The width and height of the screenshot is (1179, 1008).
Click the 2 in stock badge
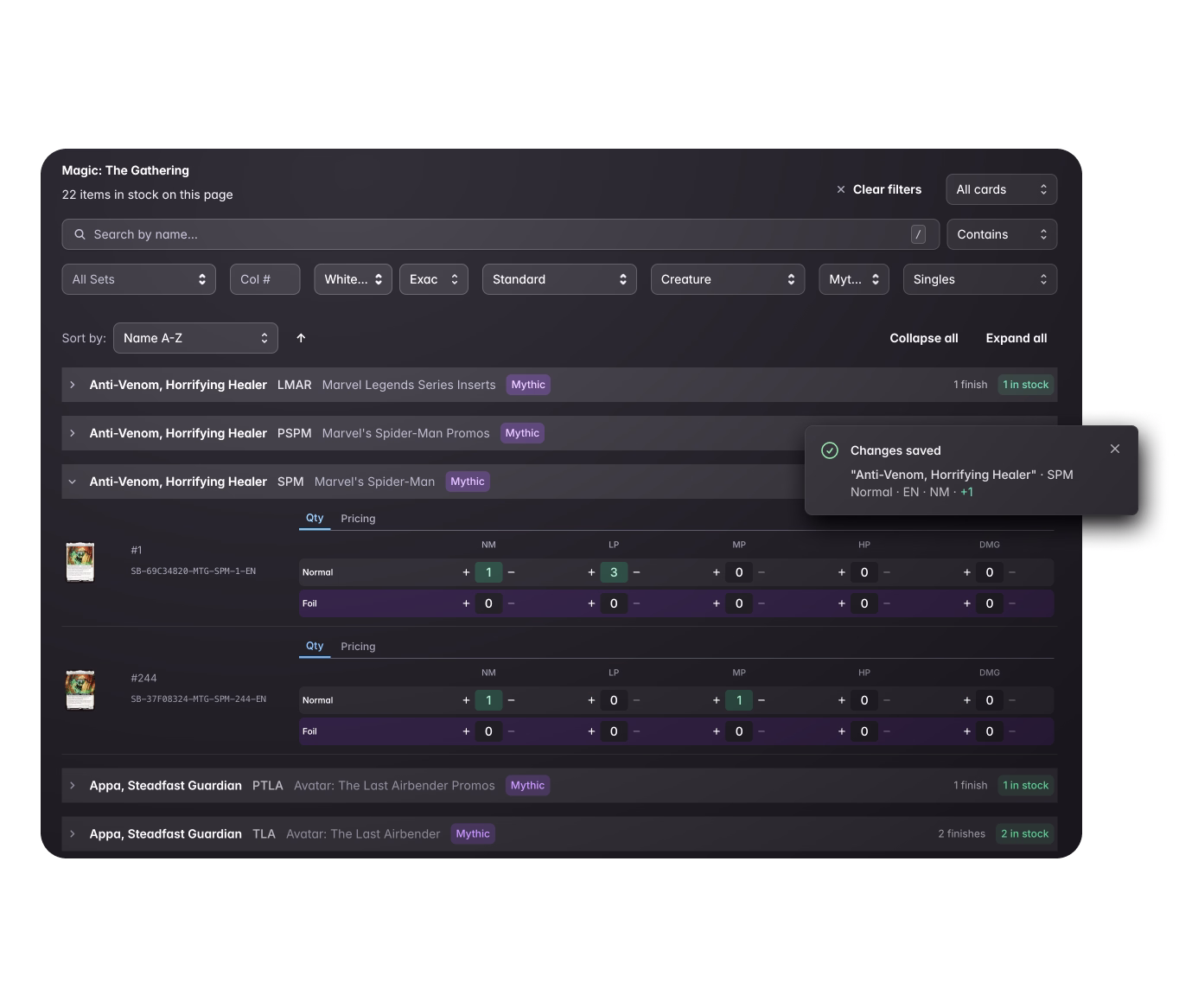1024,834
